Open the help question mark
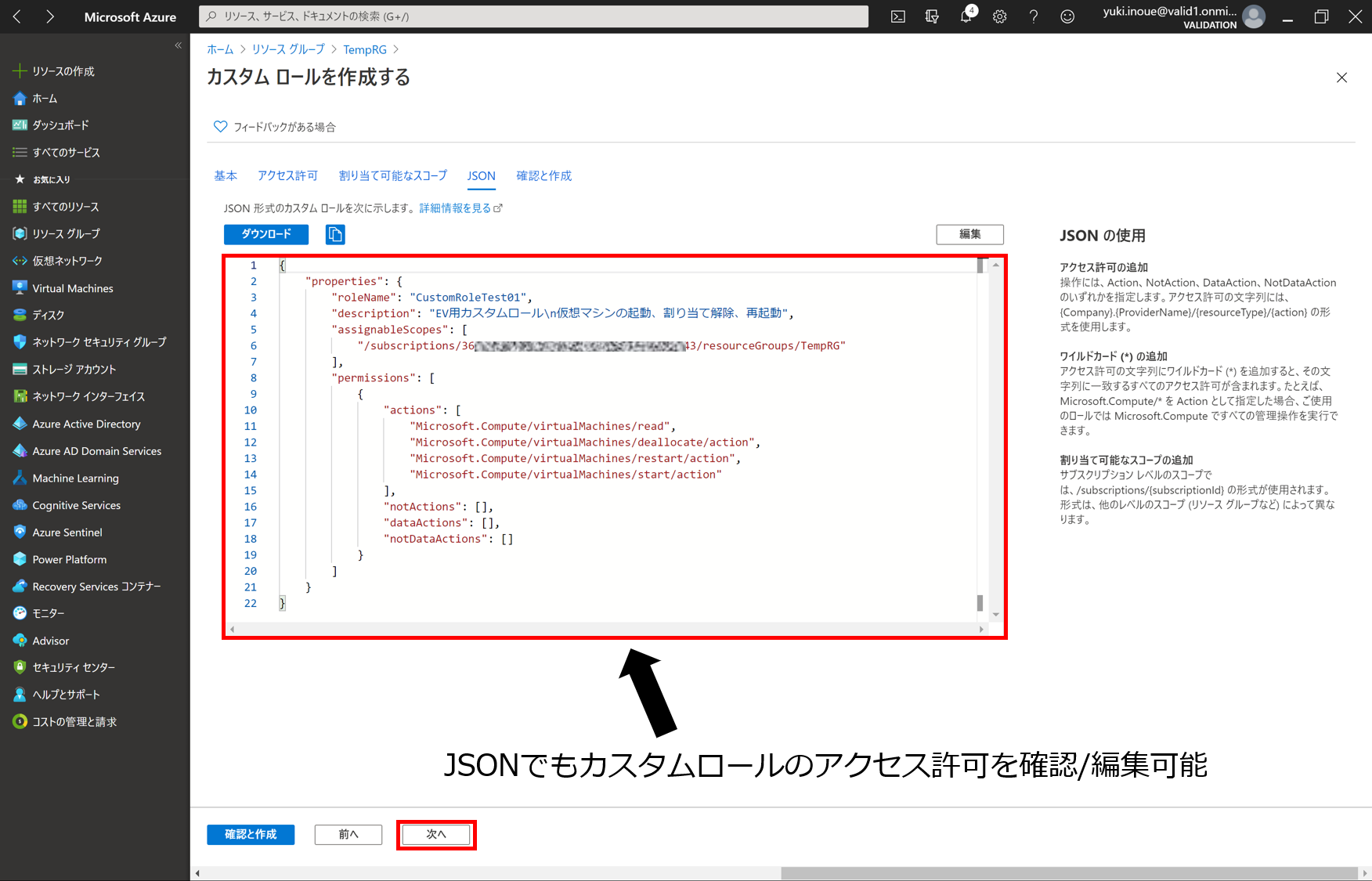Viewport: 1372px width, 881px height. pyautogui.click(x=1034, y=16)
